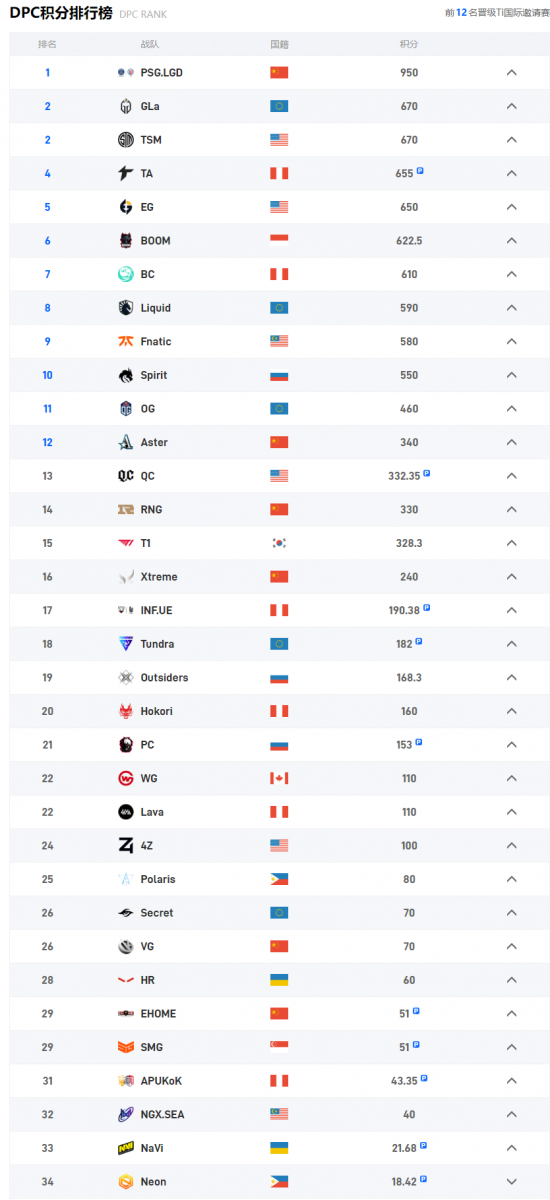The width and height of the screenshot is (550, 1200).
Task: Click the Team Liquid logo icon
Action: click(x=126, y=308)
